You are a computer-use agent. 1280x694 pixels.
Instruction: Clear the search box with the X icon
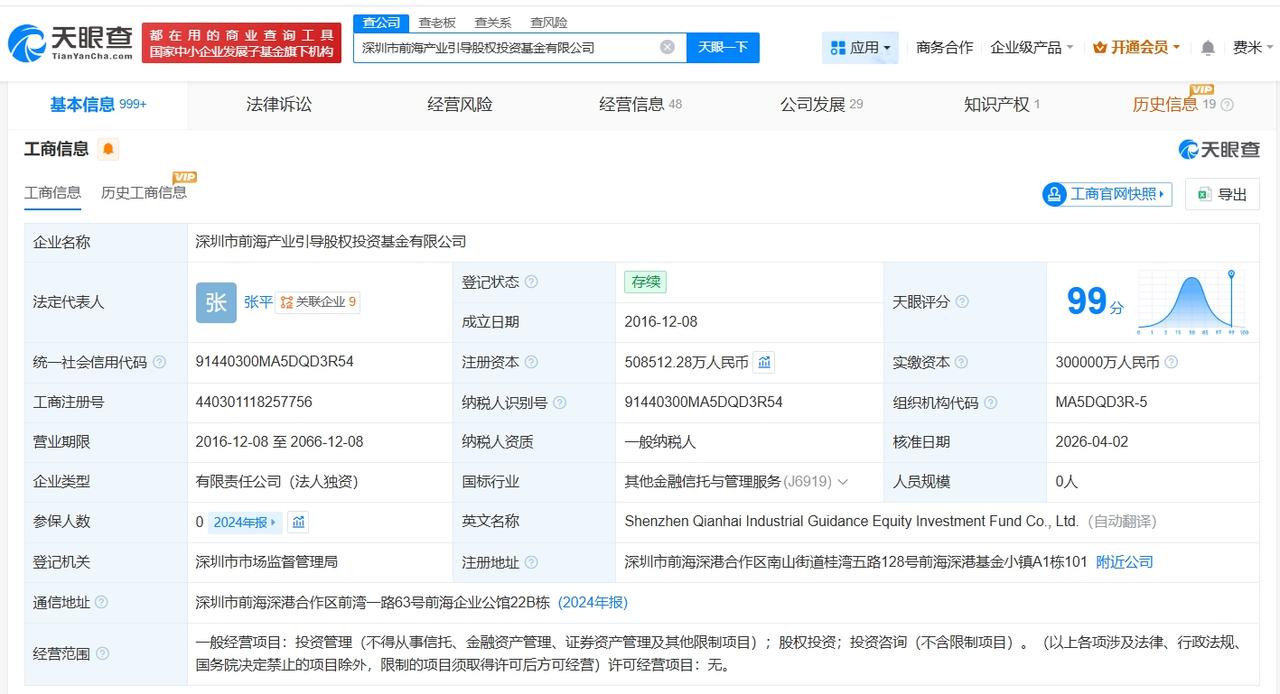click(x=667, y=47)
